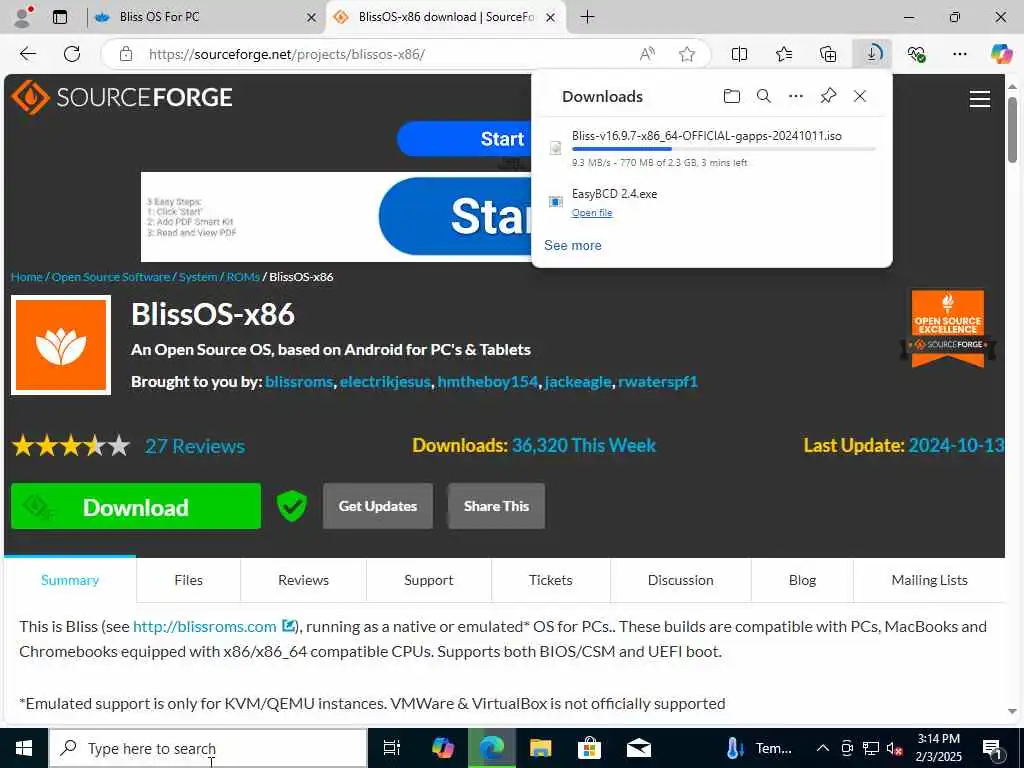Click the Bliss ISO download item
Screen dimensions: 1024x768
(x=712, y=148)
